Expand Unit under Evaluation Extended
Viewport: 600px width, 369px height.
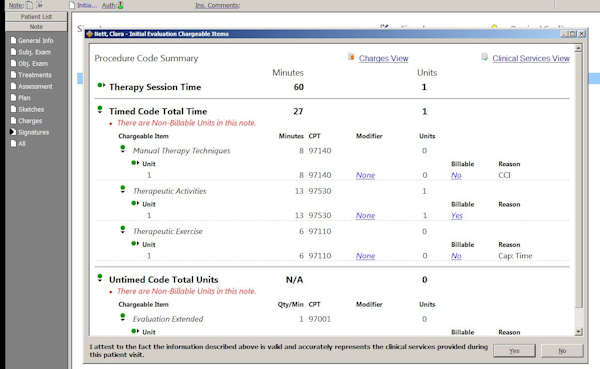[x=135, y=331]
